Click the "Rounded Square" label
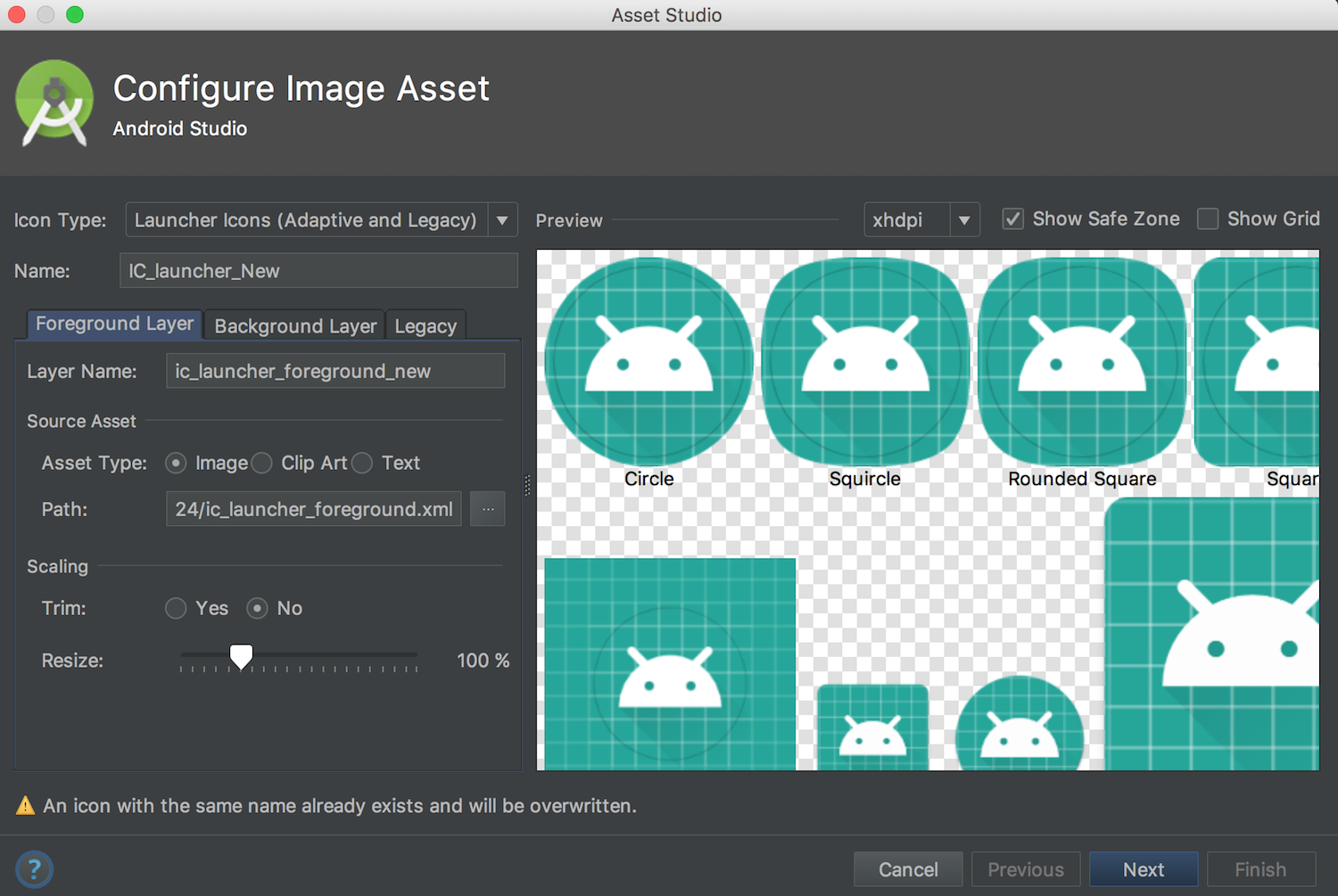Image resolution: width=1338 pixels, height=896 pixels. tap(1082, 479)
